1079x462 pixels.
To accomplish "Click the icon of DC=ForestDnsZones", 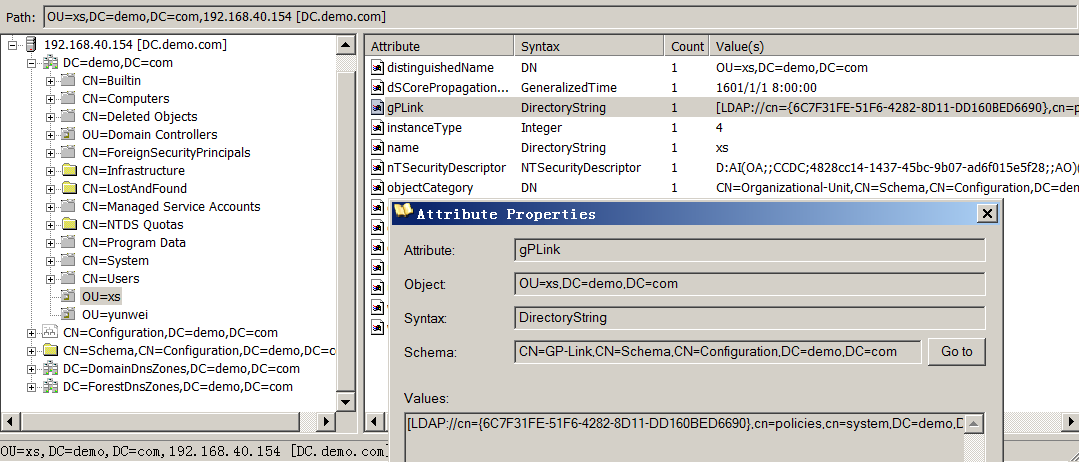I will click(x=50, y=386).
